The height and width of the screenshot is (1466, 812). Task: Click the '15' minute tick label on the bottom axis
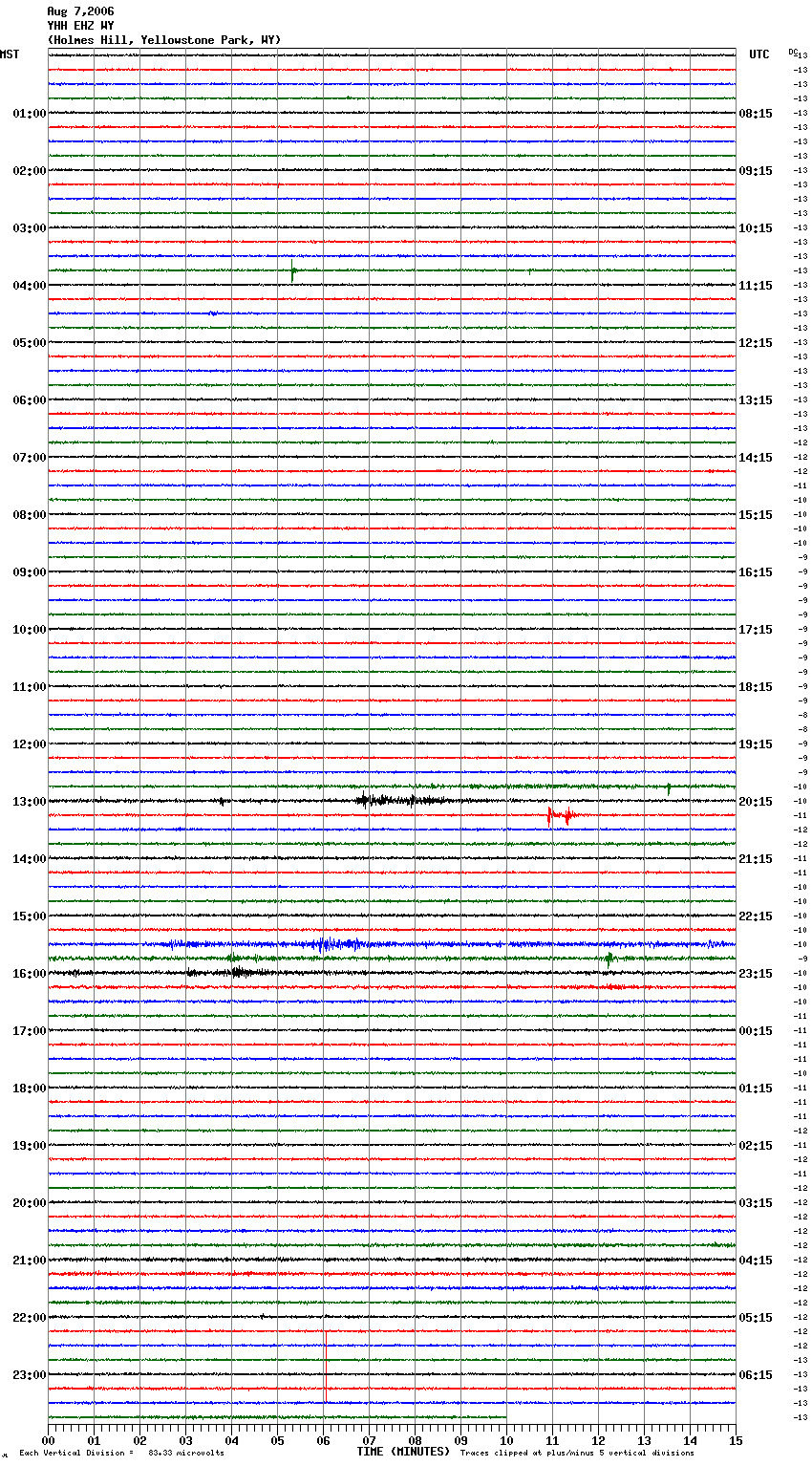pos(736,1440)
